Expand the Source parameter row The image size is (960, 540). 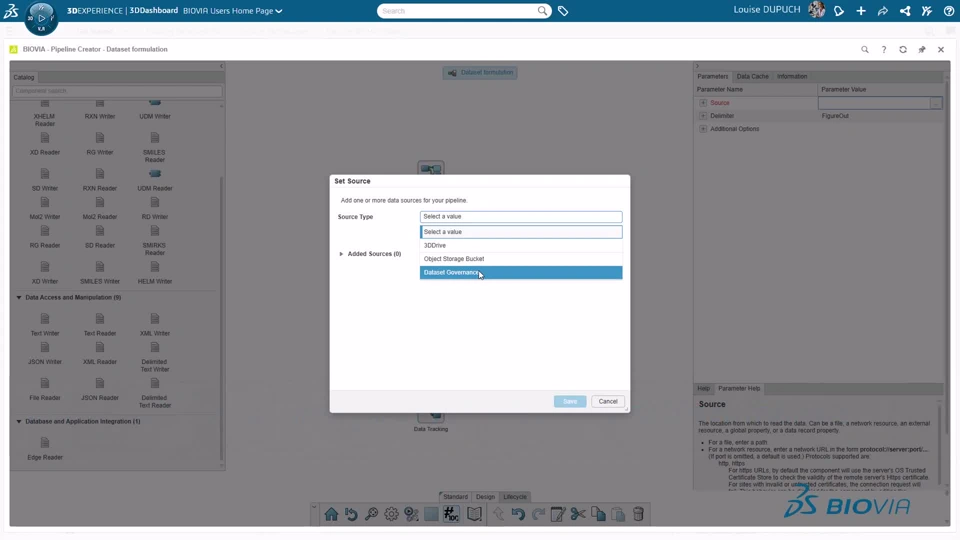coord(703,103)
